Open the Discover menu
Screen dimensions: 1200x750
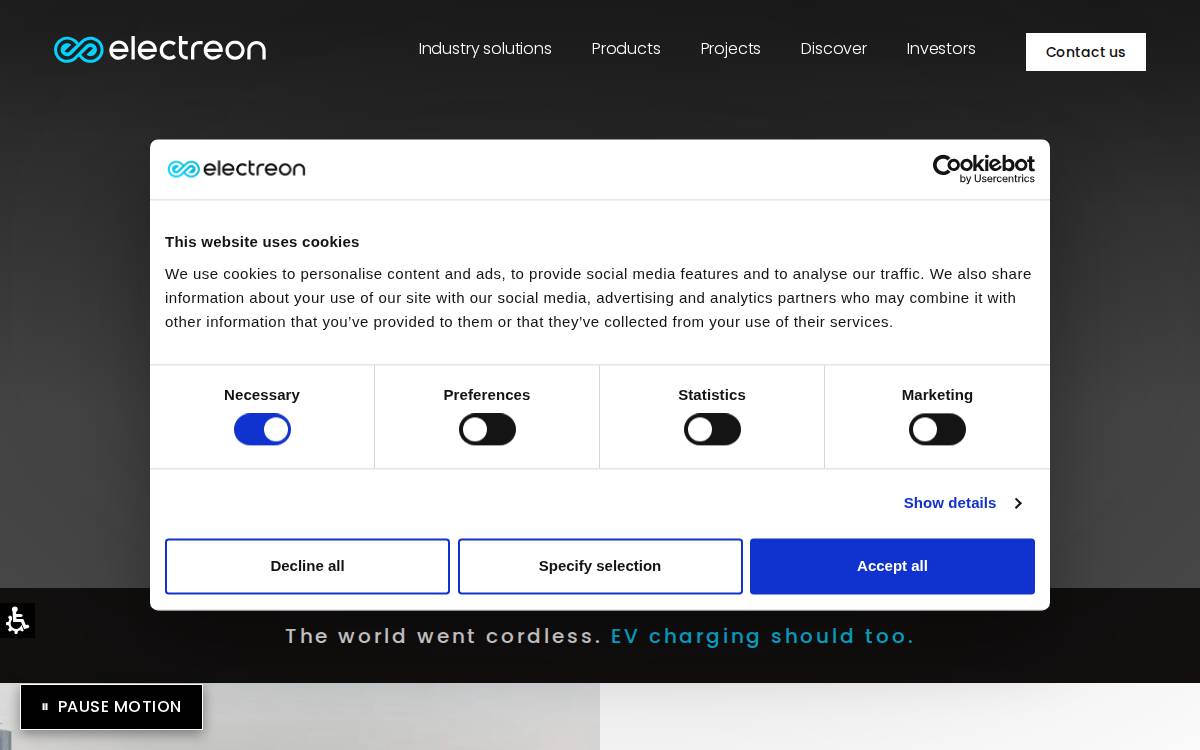(833, 49)
